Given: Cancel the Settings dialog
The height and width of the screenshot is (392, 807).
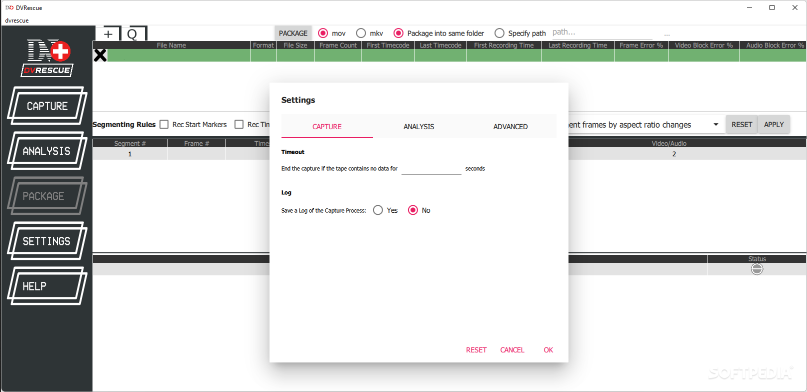Looking at the screenshot, I should [512, 350].
